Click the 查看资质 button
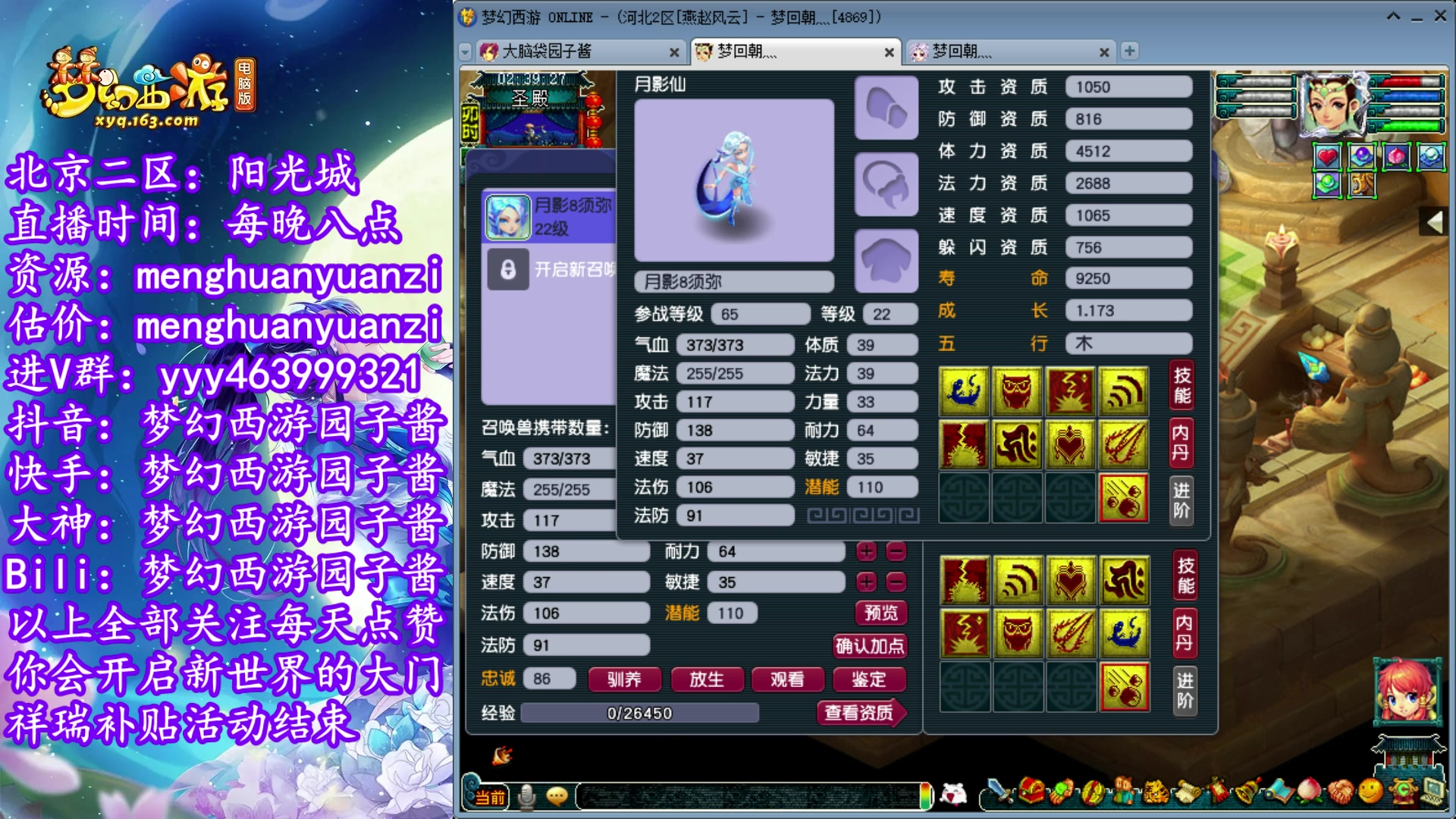1456x819 pixels. point(861,713)
